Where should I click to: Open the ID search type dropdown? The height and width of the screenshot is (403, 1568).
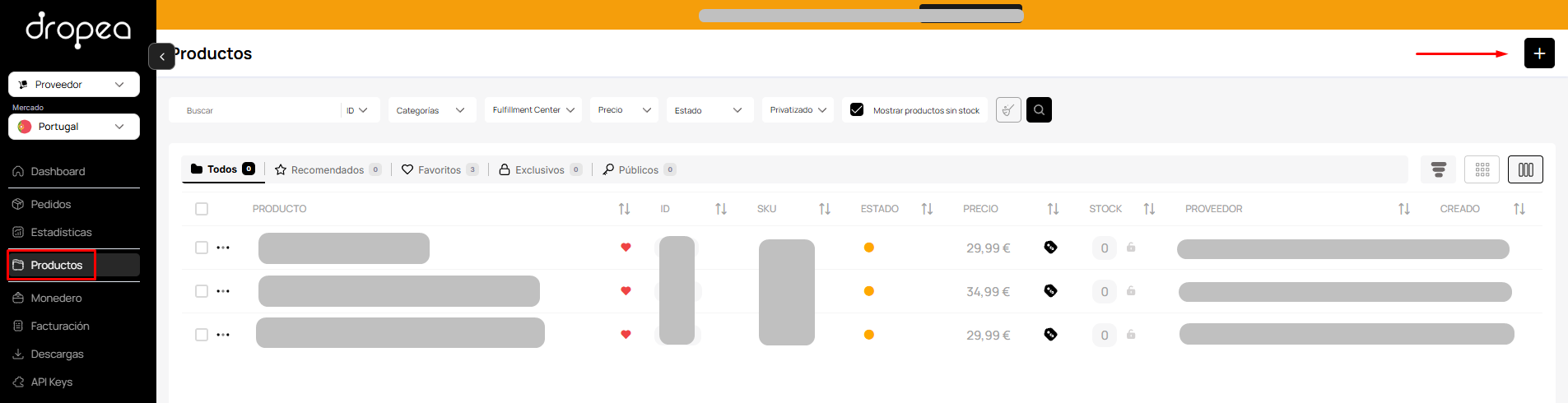coord(357,110)
